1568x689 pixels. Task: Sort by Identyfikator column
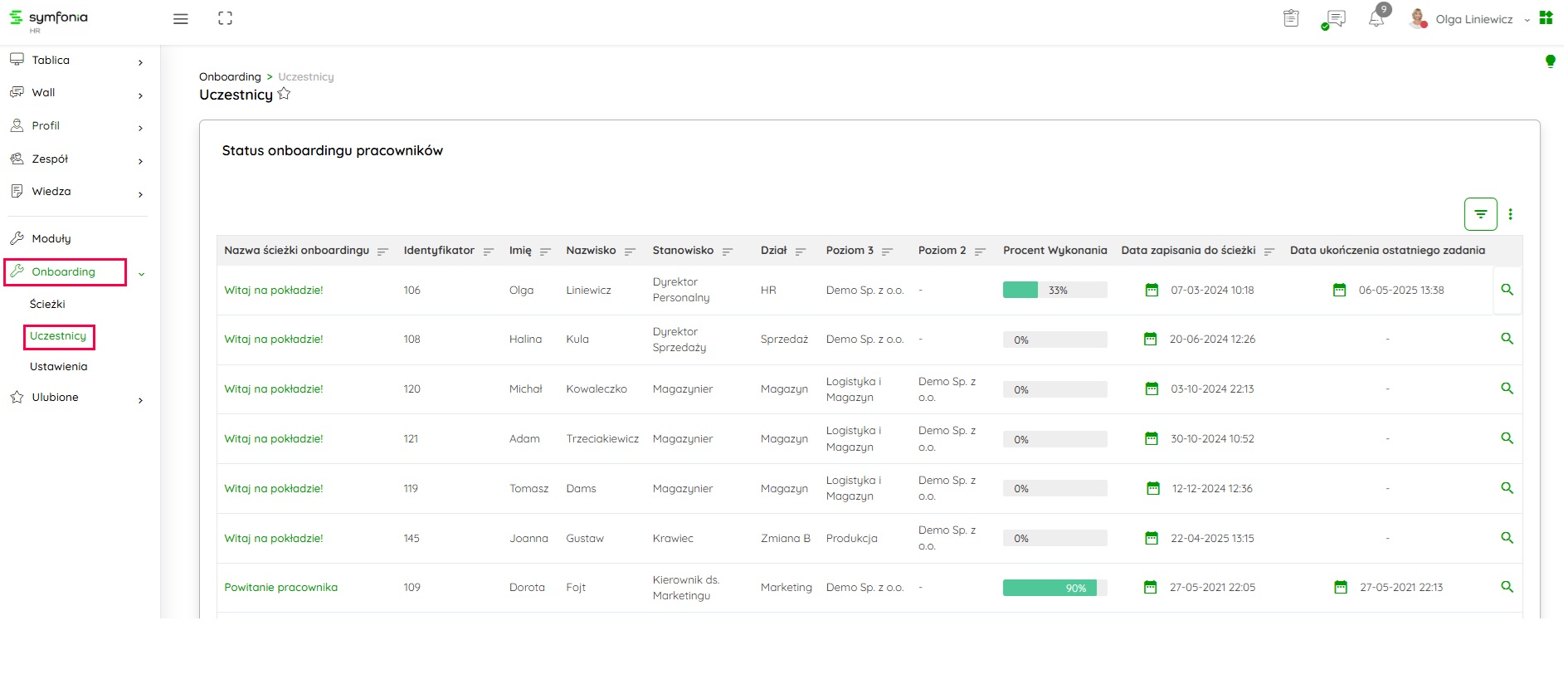pyautogui.click(x=489, y=252)
